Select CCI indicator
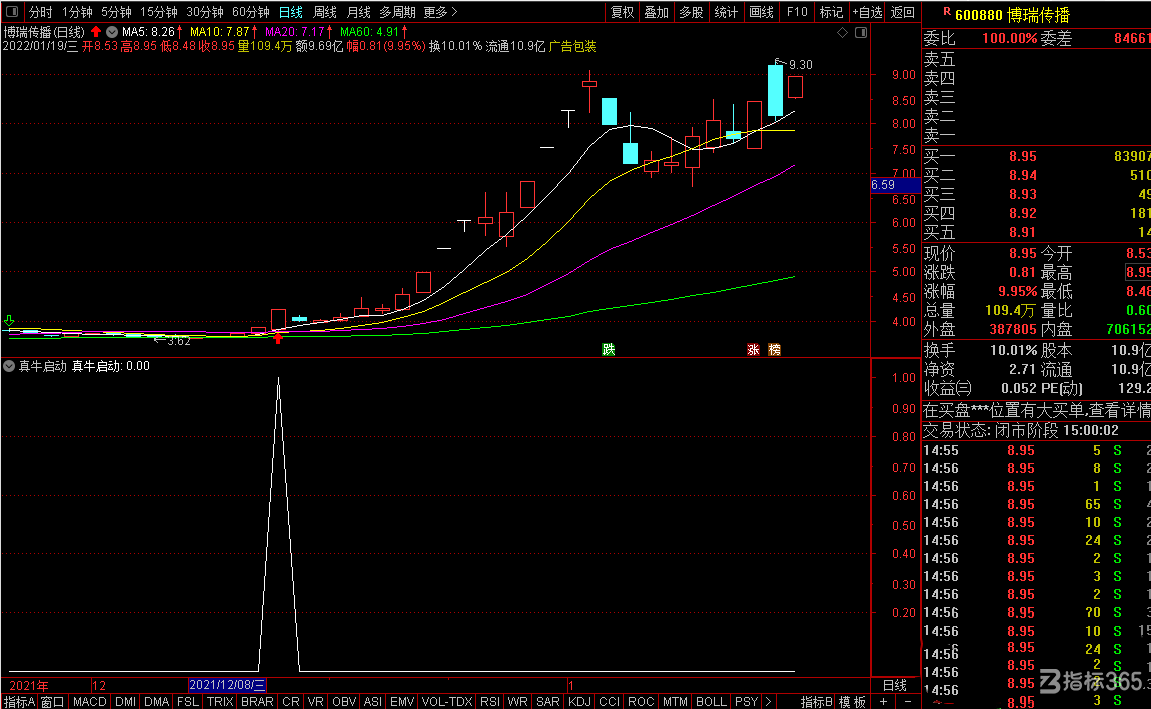The image size is (1151, 709). pos(609,702)
